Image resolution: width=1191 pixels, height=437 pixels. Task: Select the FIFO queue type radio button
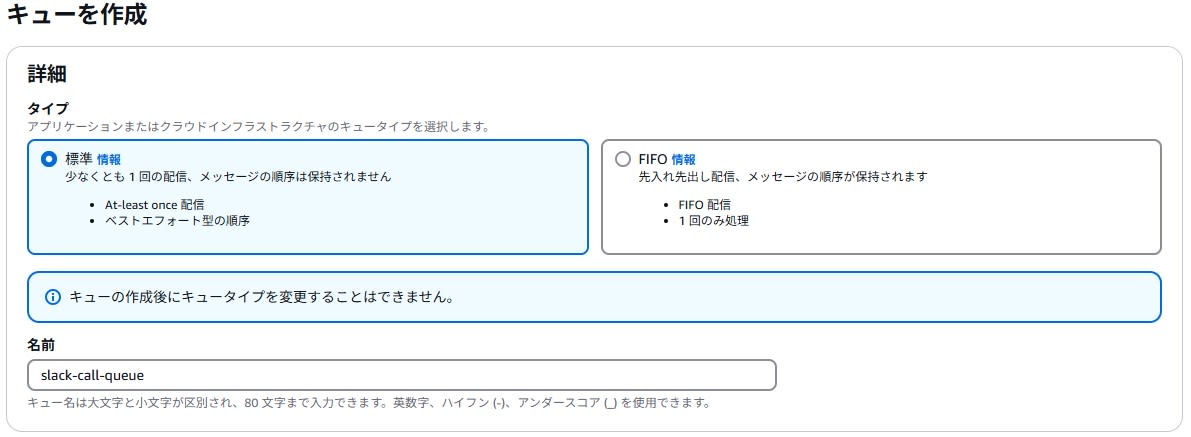click(x=623, y=159)
